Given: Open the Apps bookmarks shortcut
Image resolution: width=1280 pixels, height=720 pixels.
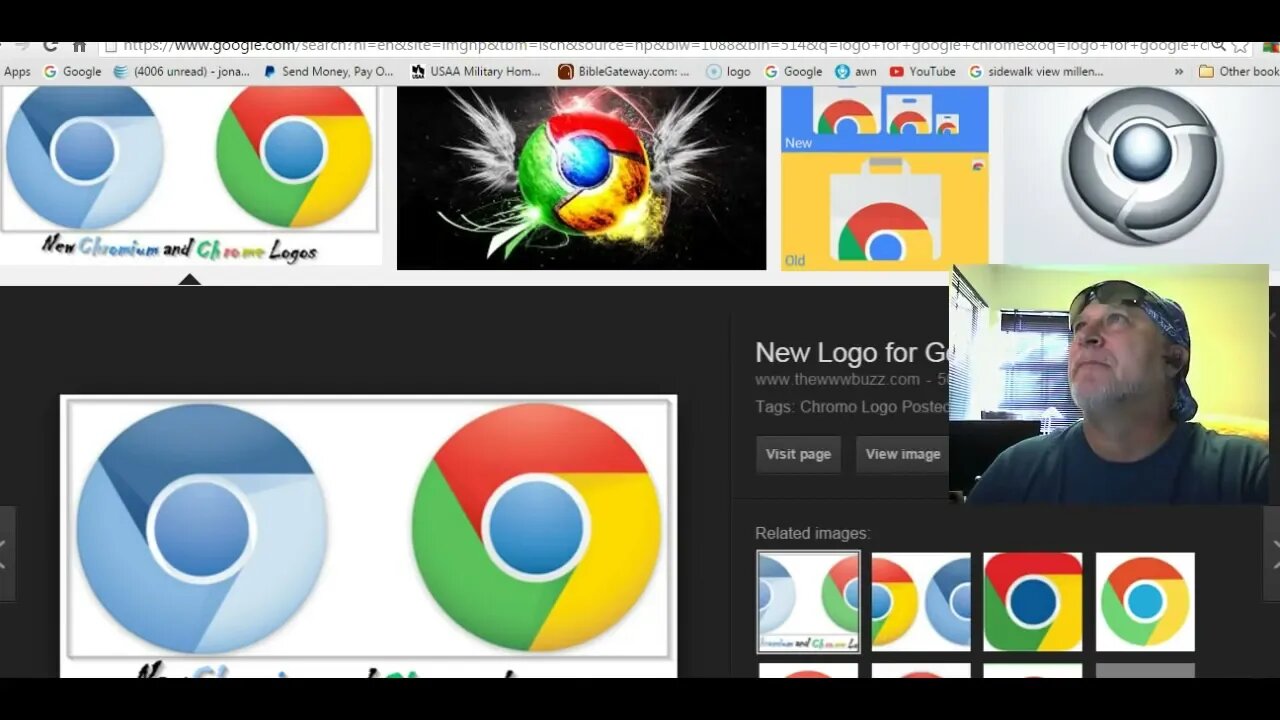Looking at the screenshot, I should point(17,72).
